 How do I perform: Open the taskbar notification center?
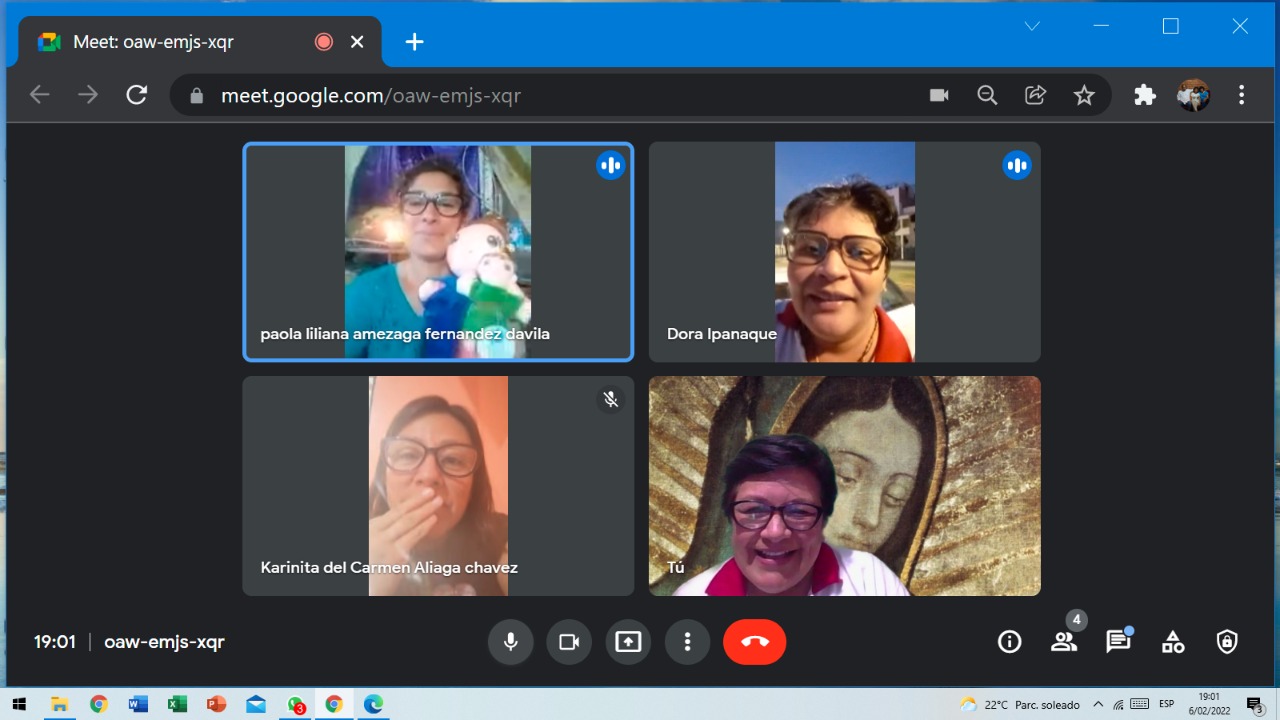(x=1255, y=704)
